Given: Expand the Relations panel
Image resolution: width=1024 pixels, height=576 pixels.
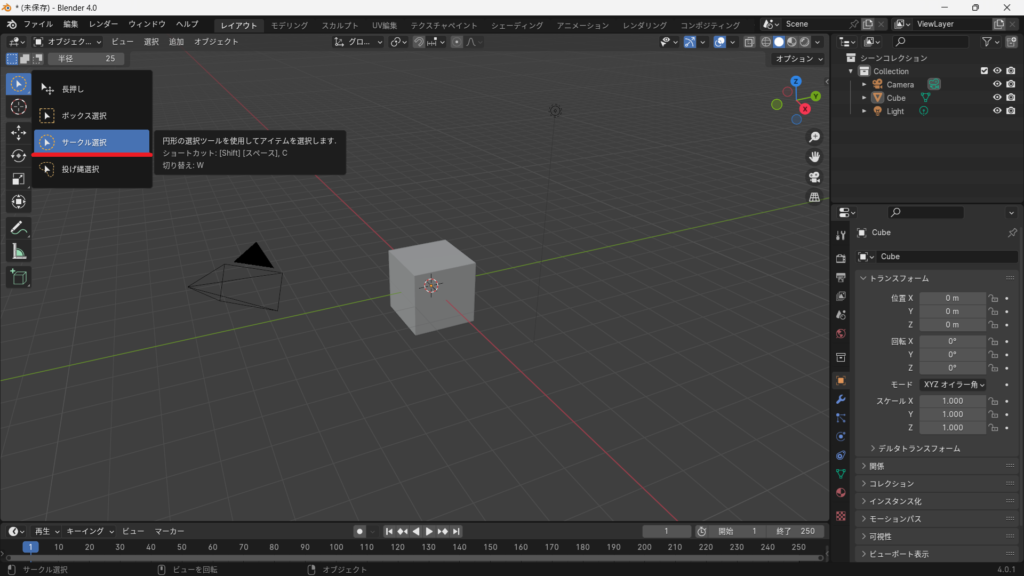Looking at the screenshot, I should pos(875,466).
